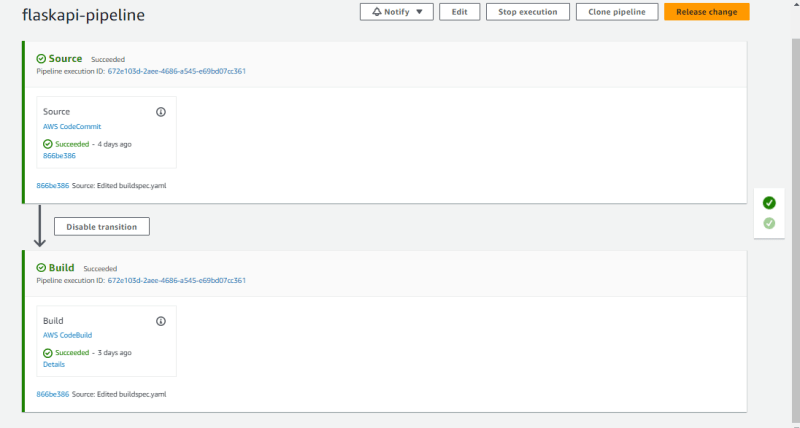Open Details link in Build action
Image resolution: width=800 pixels, height=428 pixels.
tap(54, 364)
